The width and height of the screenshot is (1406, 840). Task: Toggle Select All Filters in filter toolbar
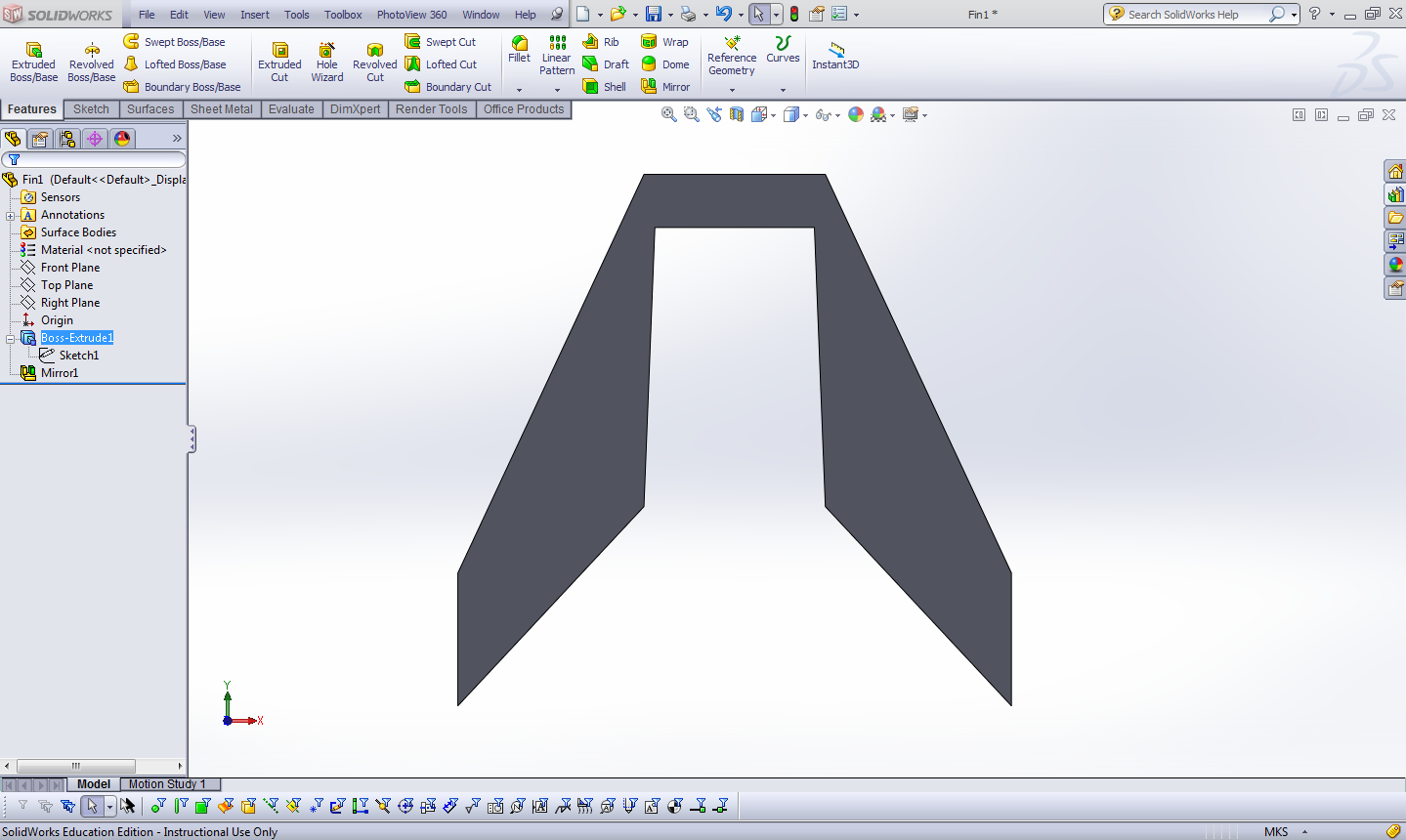point(67,806)
